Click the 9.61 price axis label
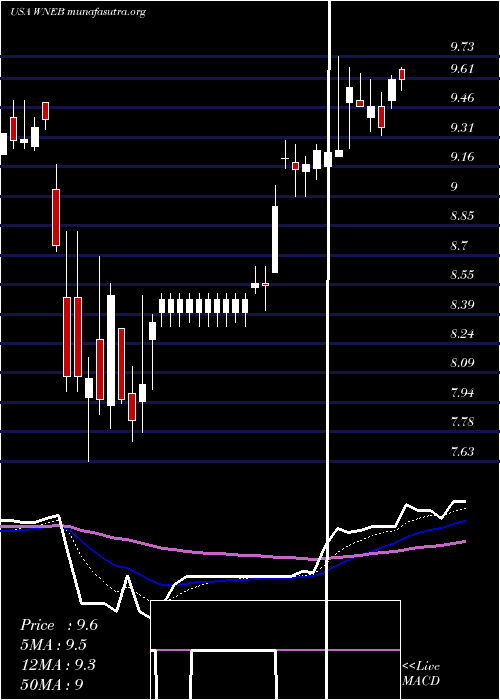The height and width of the screenshot is (700, 500). [462, 69]
